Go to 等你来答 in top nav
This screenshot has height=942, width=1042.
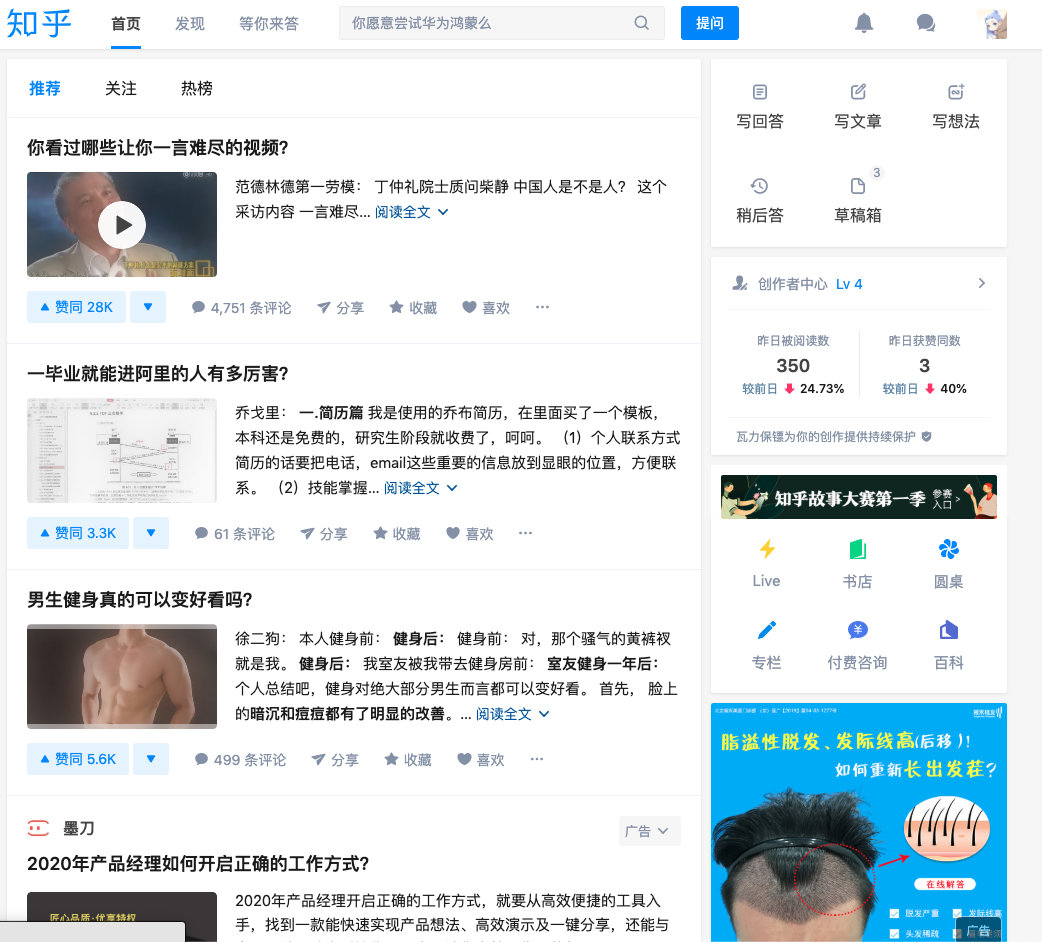coord(268,24)
